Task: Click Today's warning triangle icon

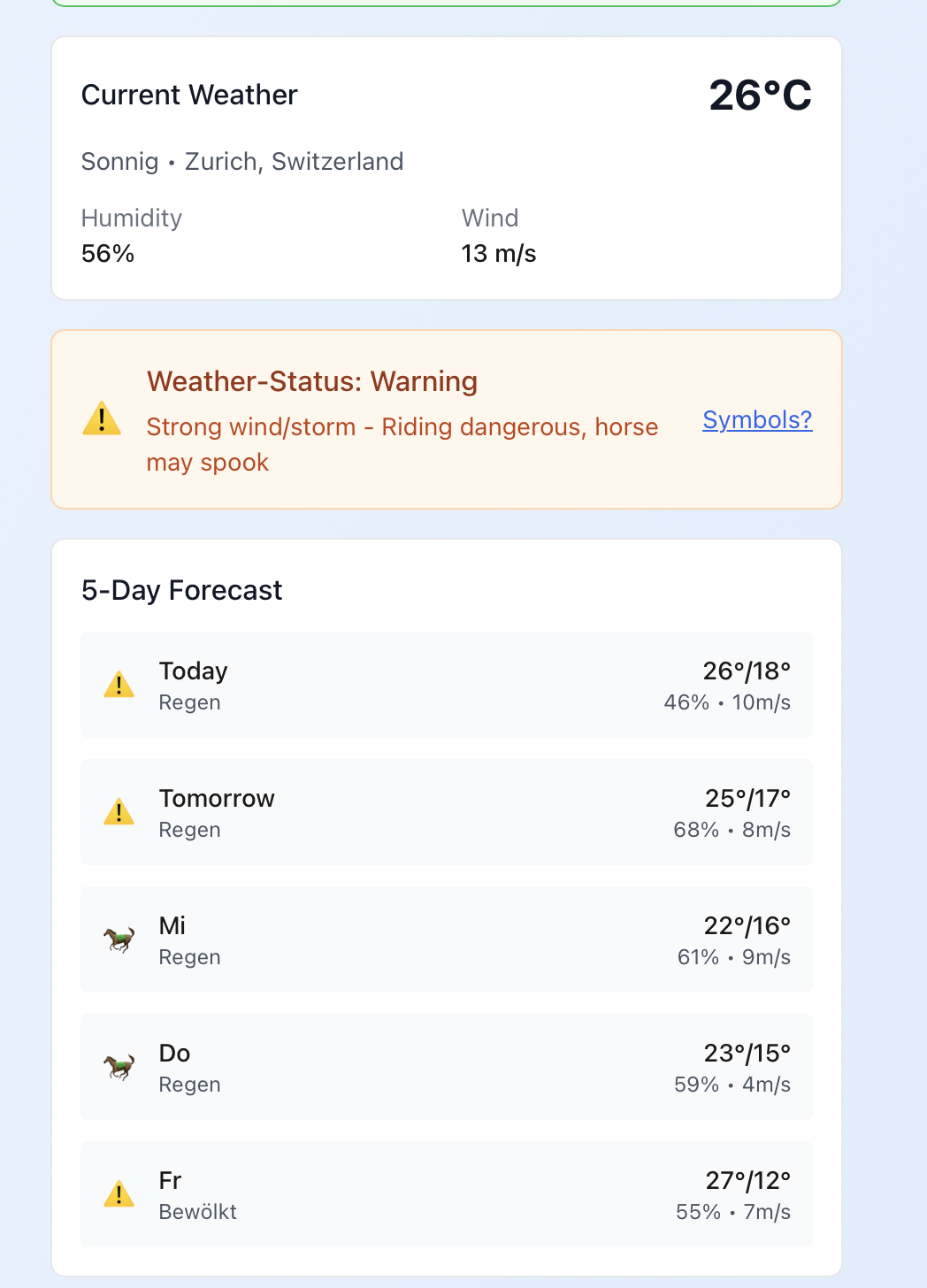Action: (119, 685)
